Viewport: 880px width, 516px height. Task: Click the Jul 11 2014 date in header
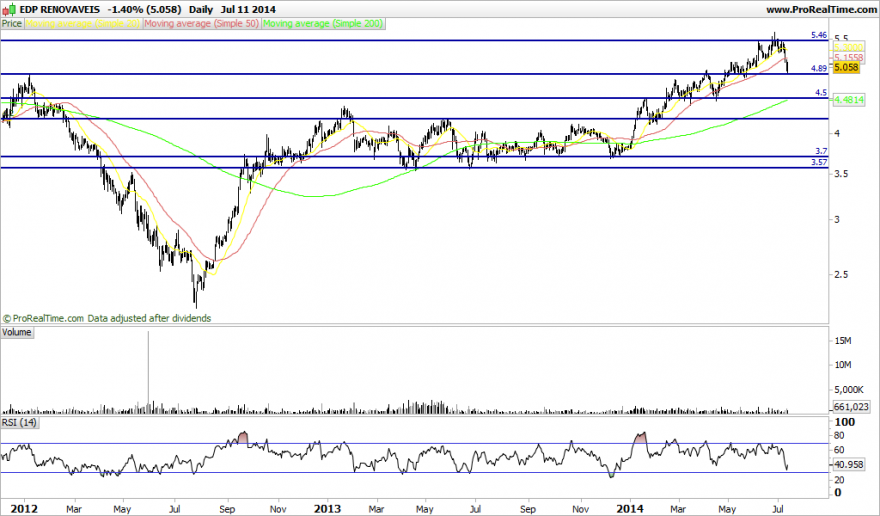pyautogui.click(x=248, y=10)
